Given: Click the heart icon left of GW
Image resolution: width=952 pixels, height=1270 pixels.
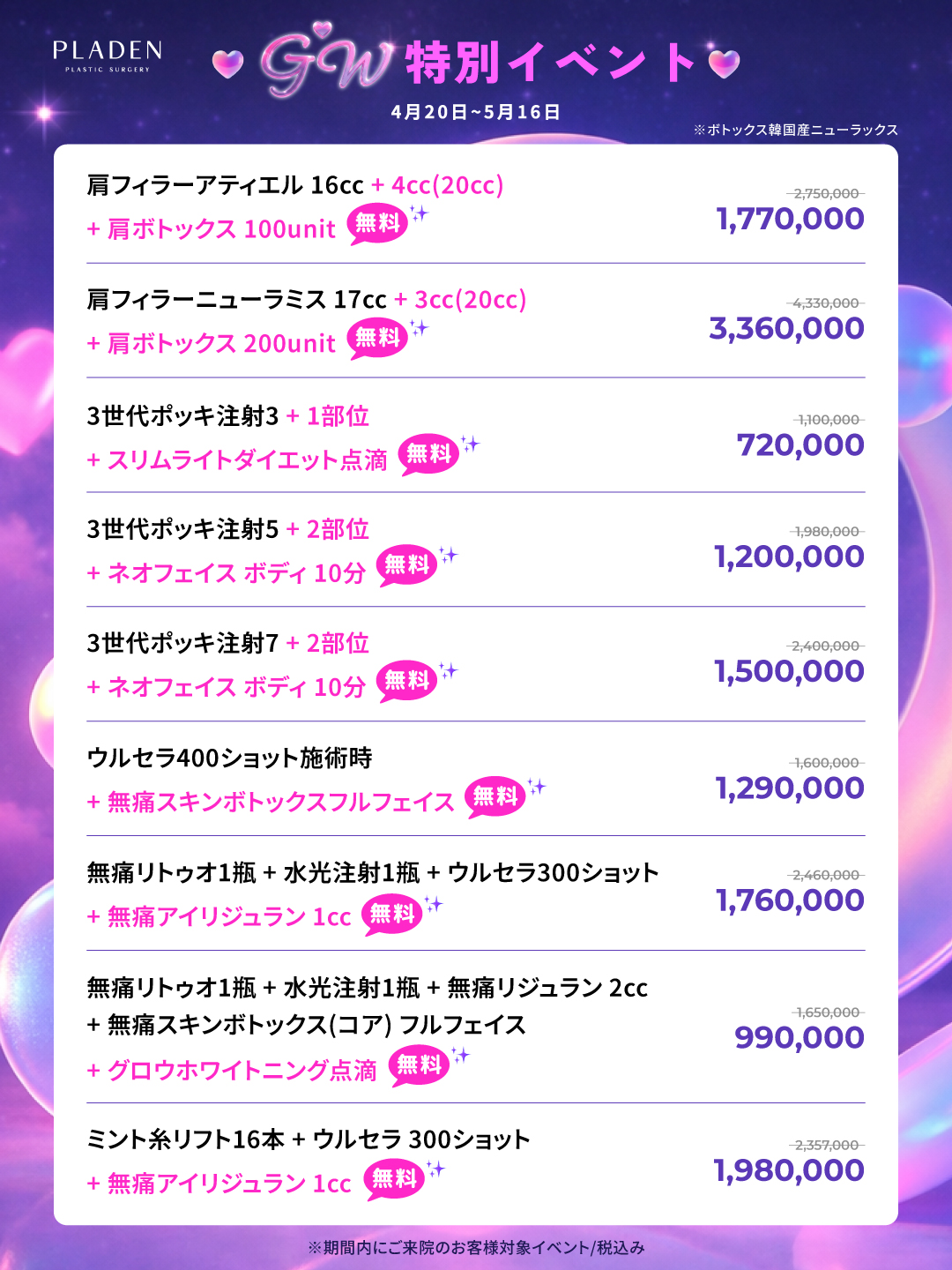Looking at the screenshot, I should click(x=228, y=63).
